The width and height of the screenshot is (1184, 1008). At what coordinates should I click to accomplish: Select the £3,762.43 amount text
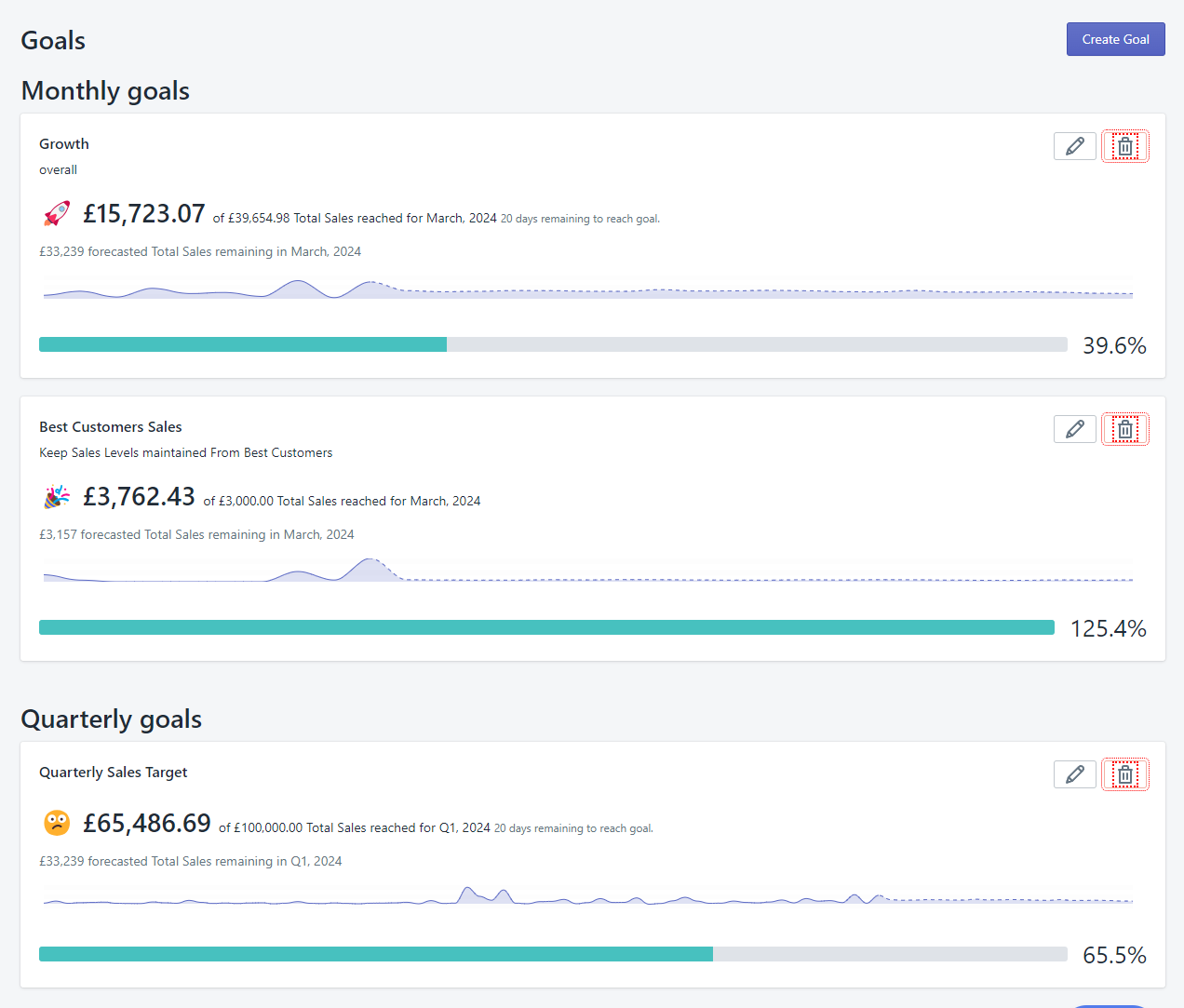point(140,497)
